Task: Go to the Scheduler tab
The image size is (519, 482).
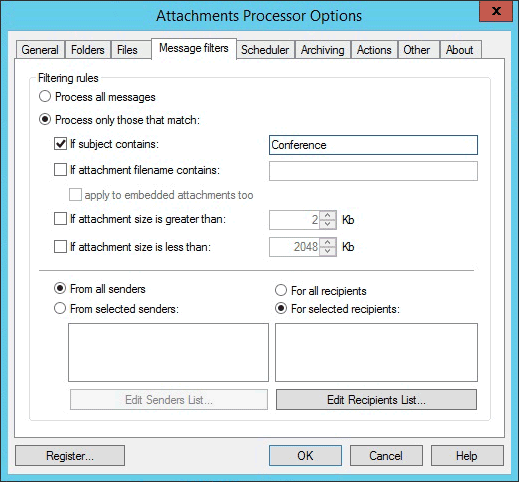Action: pos(265,50)
